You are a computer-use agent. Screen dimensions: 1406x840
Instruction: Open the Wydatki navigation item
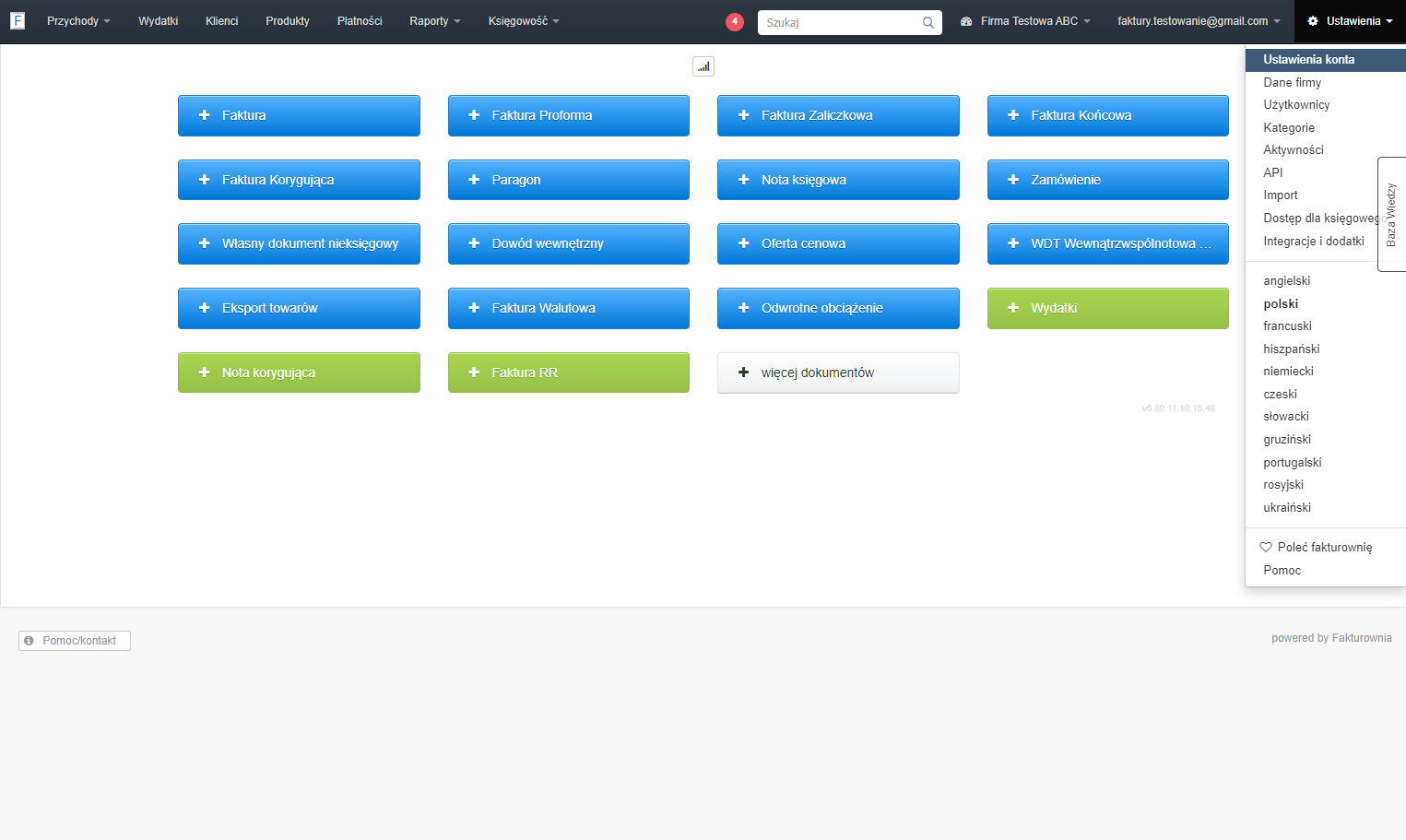click(x=158, y=21)
